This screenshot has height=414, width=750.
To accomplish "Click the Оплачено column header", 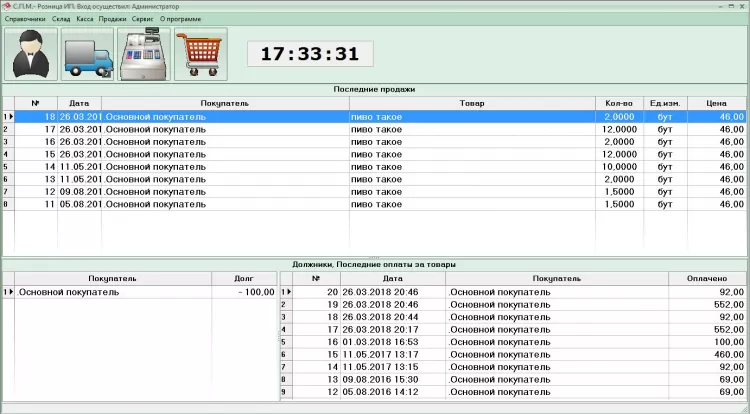I will coord(707,278).
